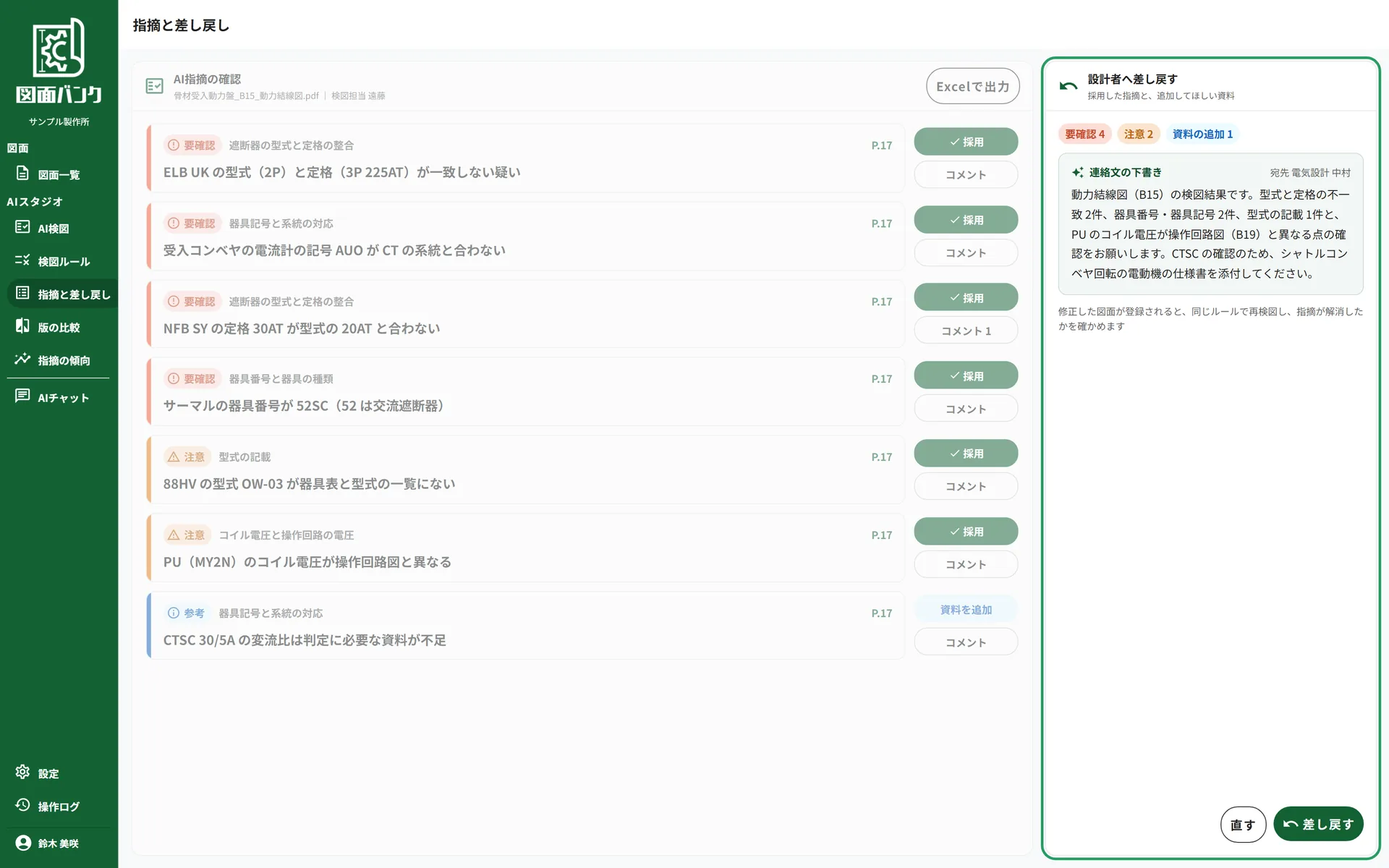Click the 注意 2 badge

[x=1139, y=134]
